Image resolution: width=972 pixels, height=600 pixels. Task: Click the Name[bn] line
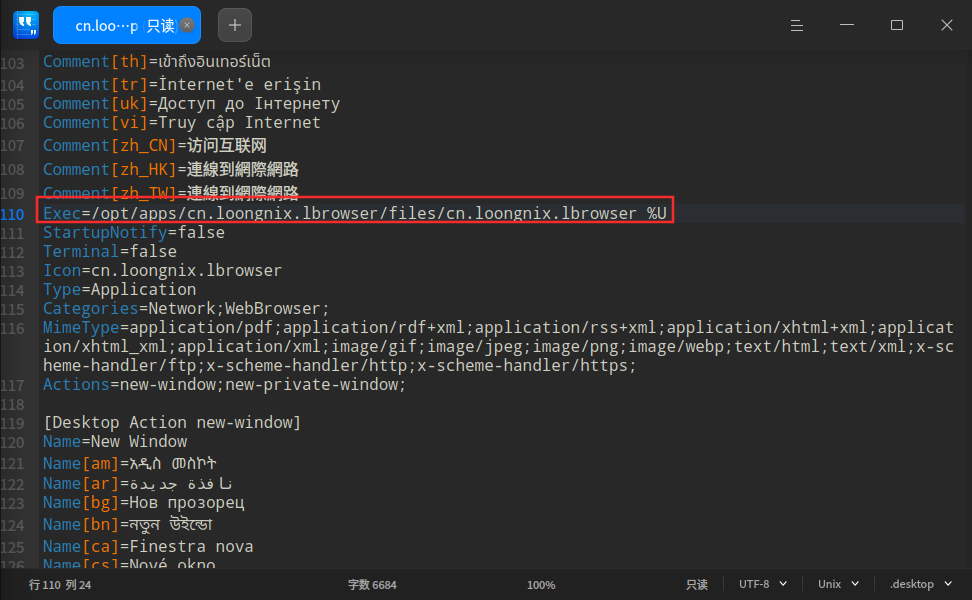pyautogui.click(x=128, y=524)
